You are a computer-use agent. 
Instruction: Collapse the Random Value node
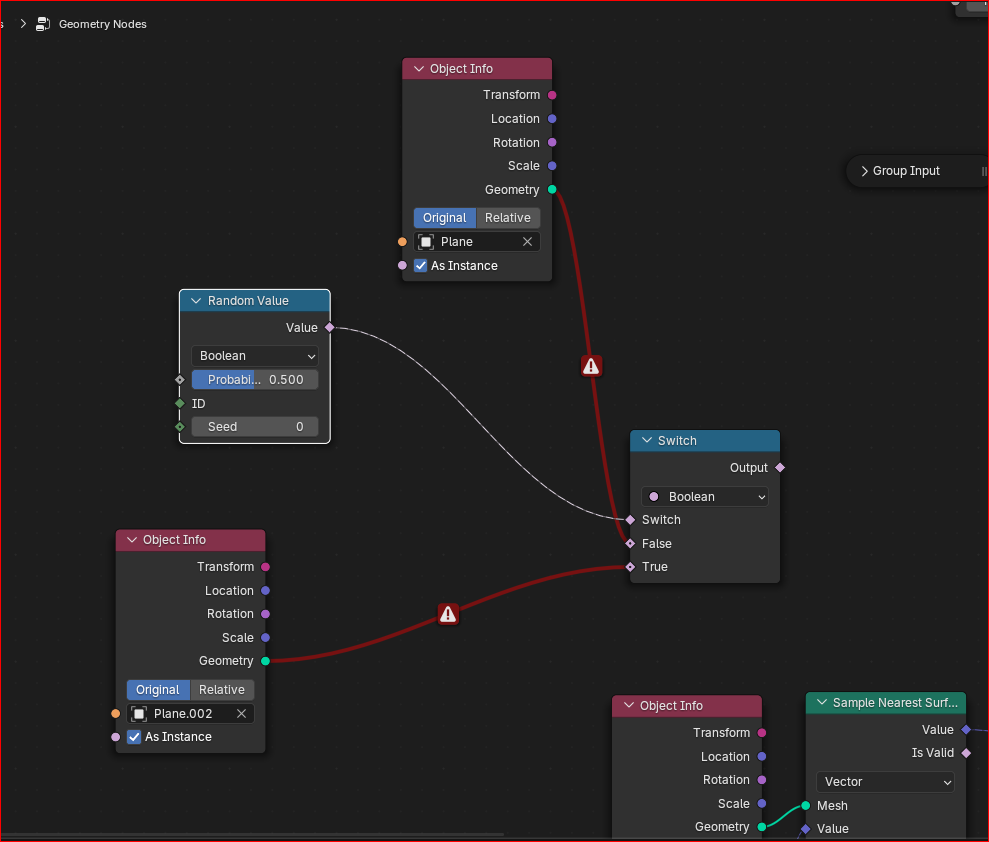(x=196, y=301)
